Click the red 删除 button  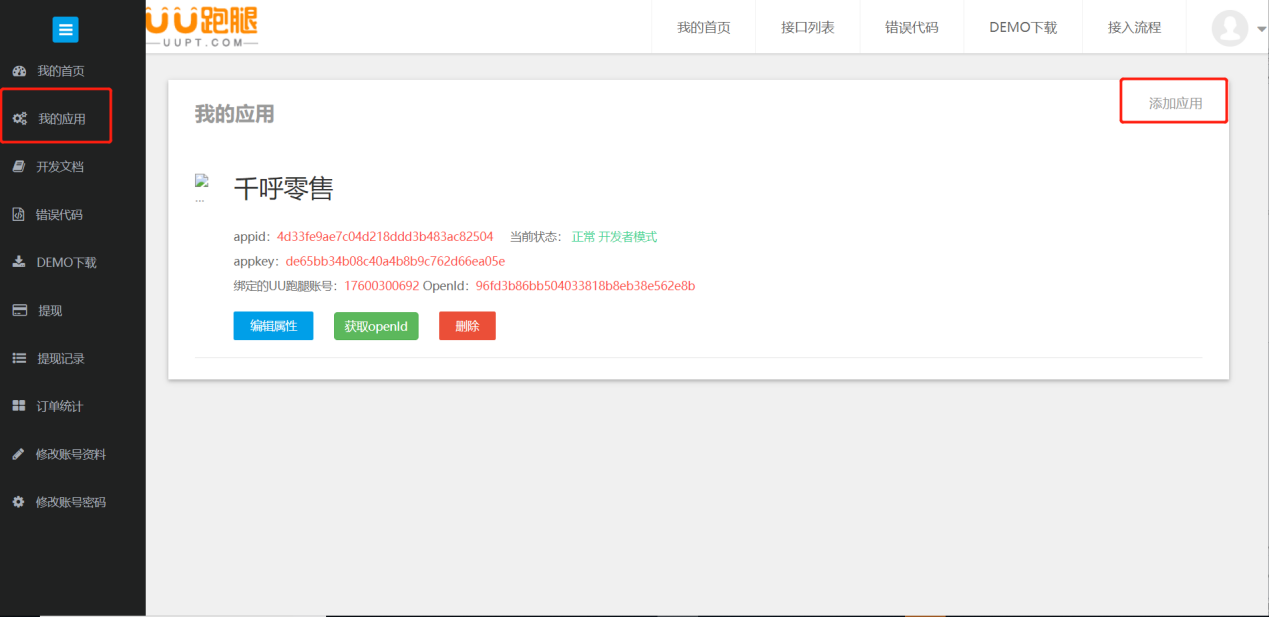[x=467, y=326]
